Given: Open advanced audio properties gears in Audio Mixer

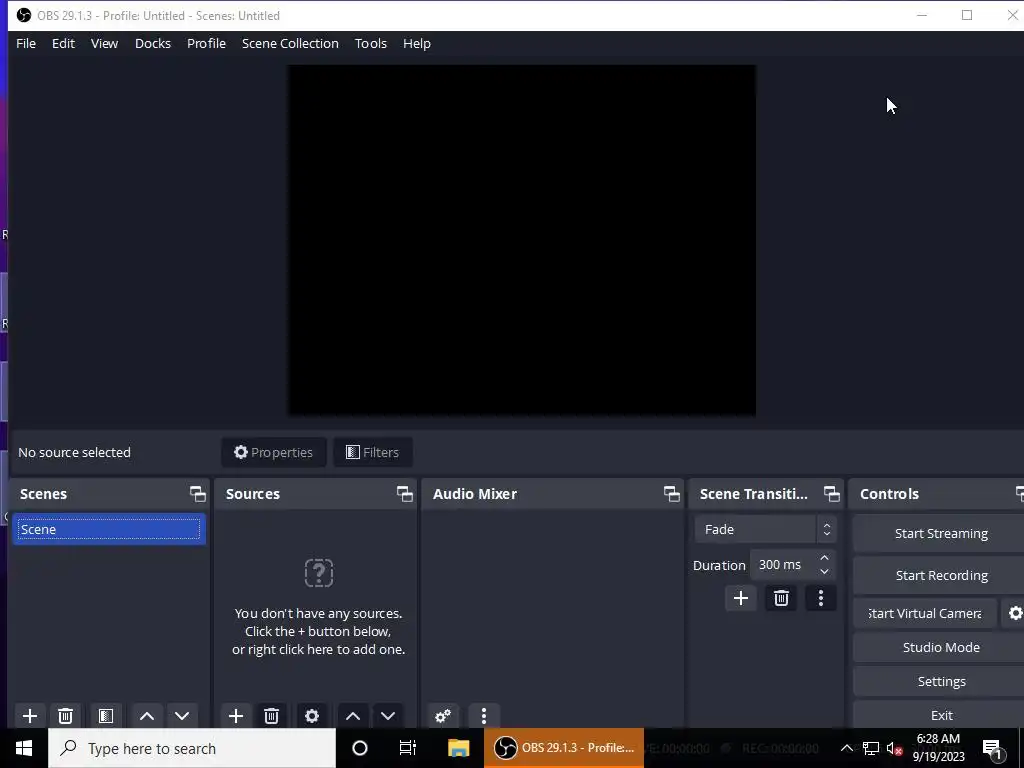Looking at the screenshot, I should pos(443,716).
